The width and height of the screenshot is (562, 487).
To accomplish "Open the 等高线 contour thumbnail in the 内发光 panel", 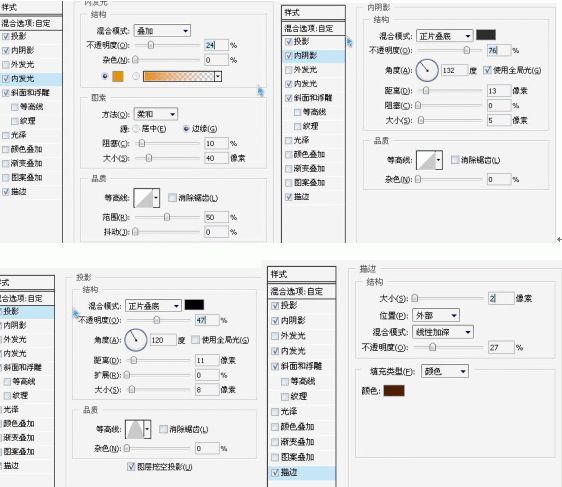I will click(143, 197).
